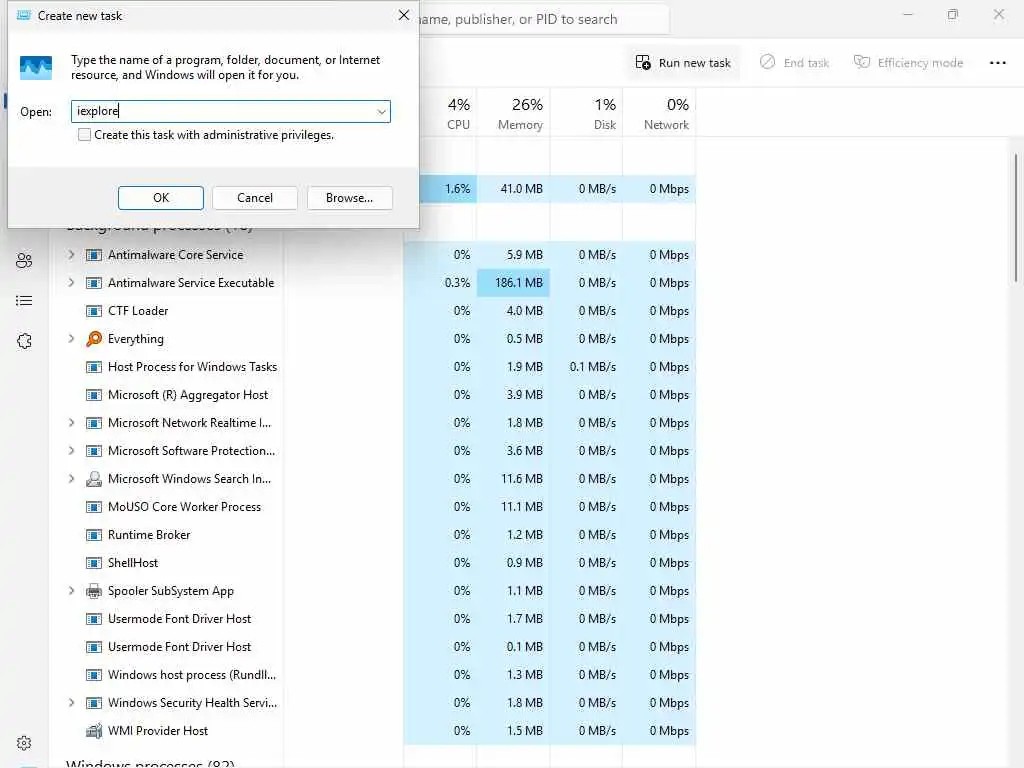Open the Services puzzle icon in sidebar
This screenshot has height=768, width=1024.
tap(24, 341)
